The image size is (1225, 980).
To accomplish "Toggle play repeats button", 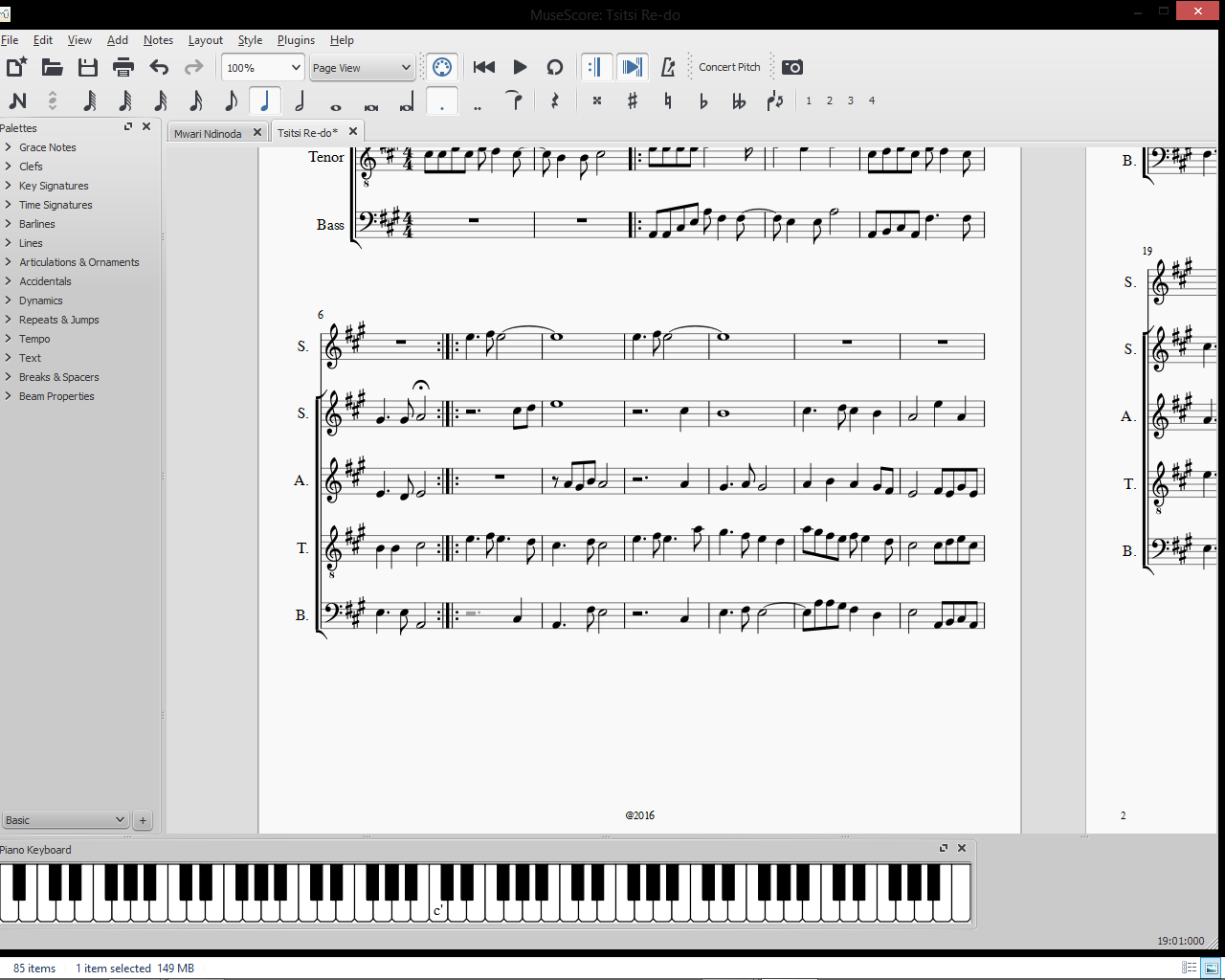I will (x=595, y=67).
